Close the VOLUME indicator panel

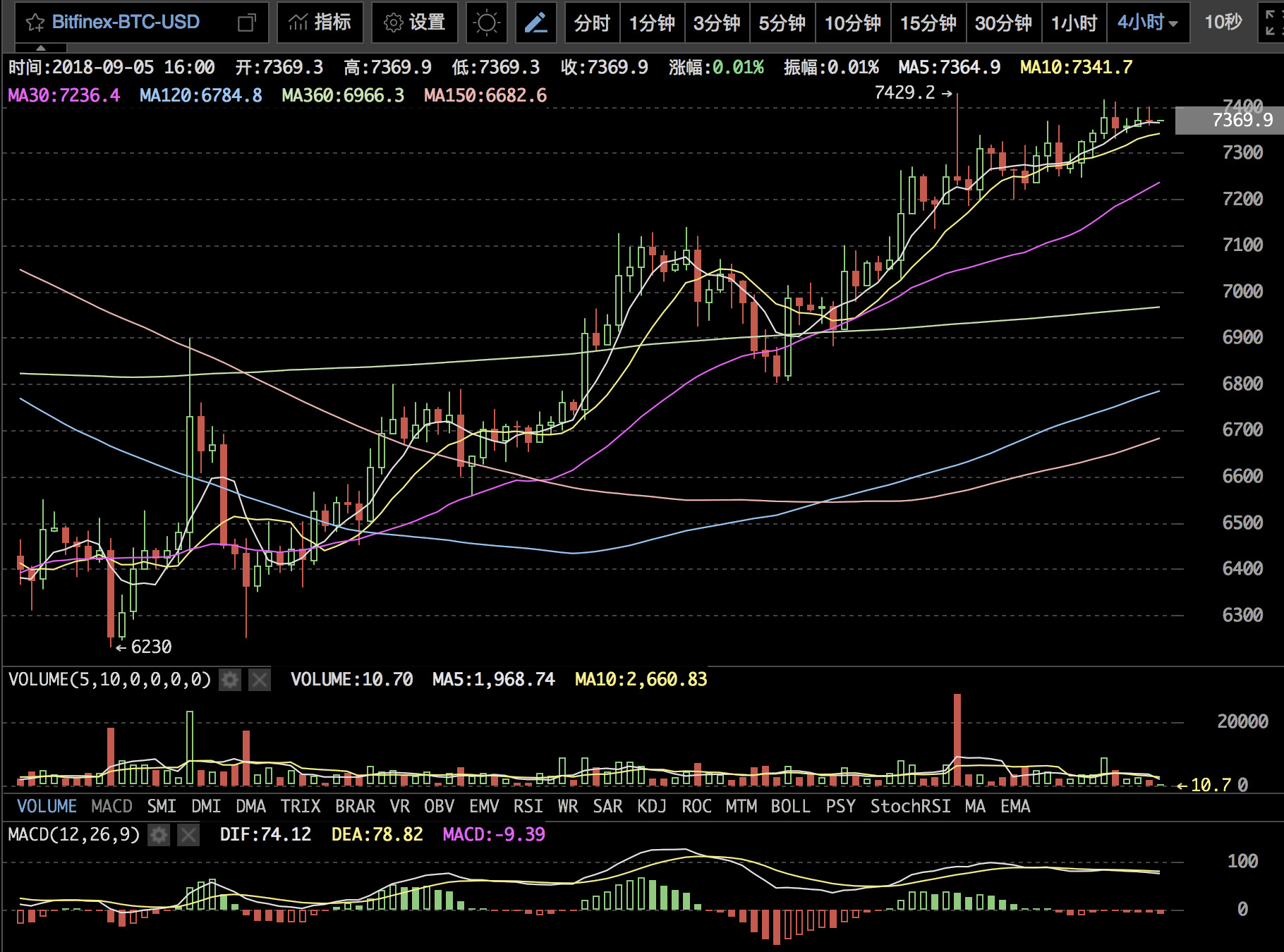click(x=260, y=680)
